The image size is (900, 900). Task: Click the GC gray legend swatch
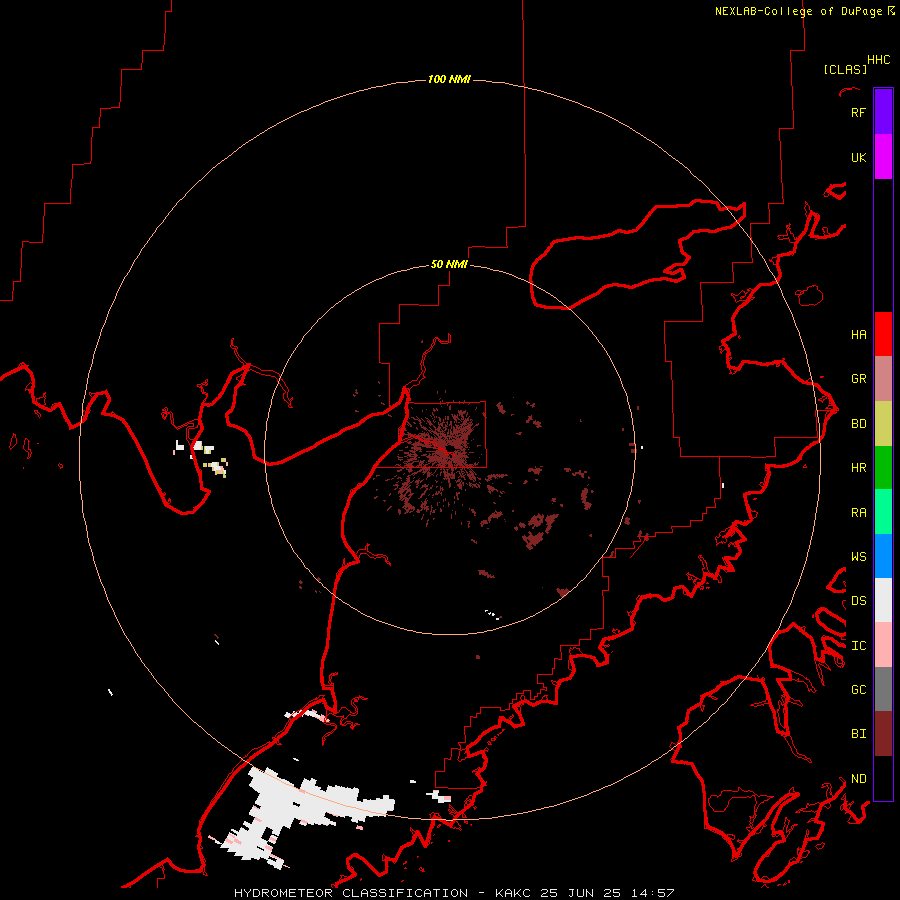point(883,689)
